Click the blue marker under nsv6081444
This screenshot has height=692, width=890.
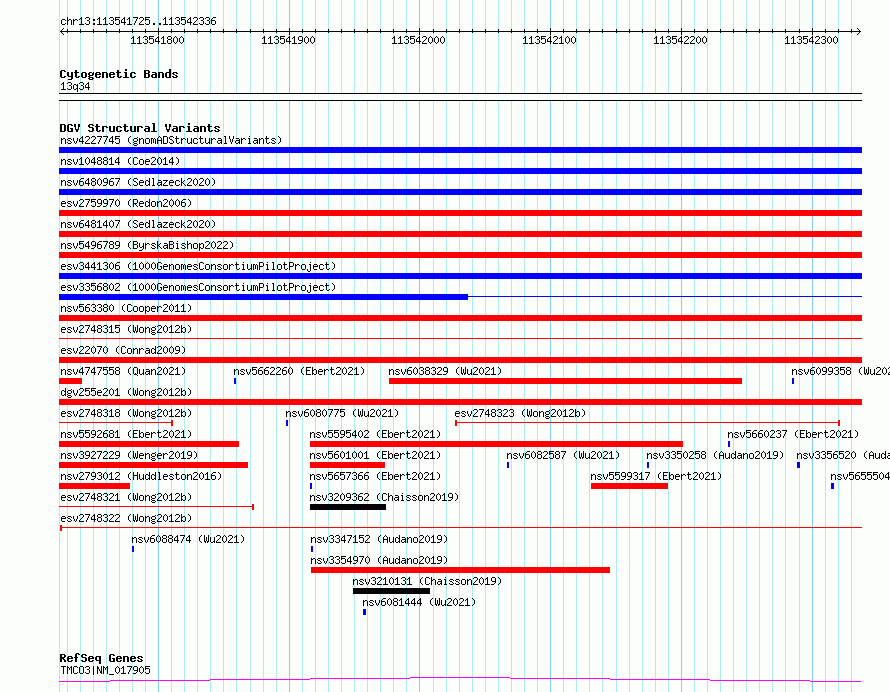click(364, 612)
